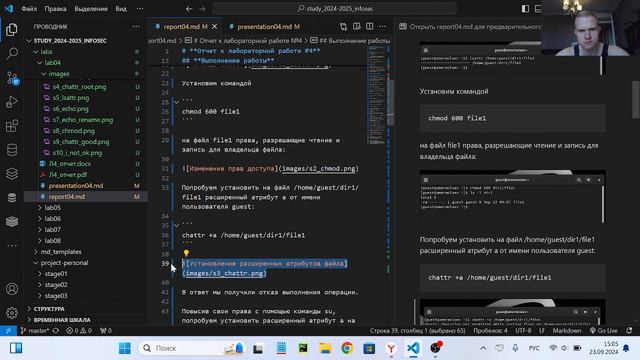
Task: Split the editor right
Action: tap(370, 27)
